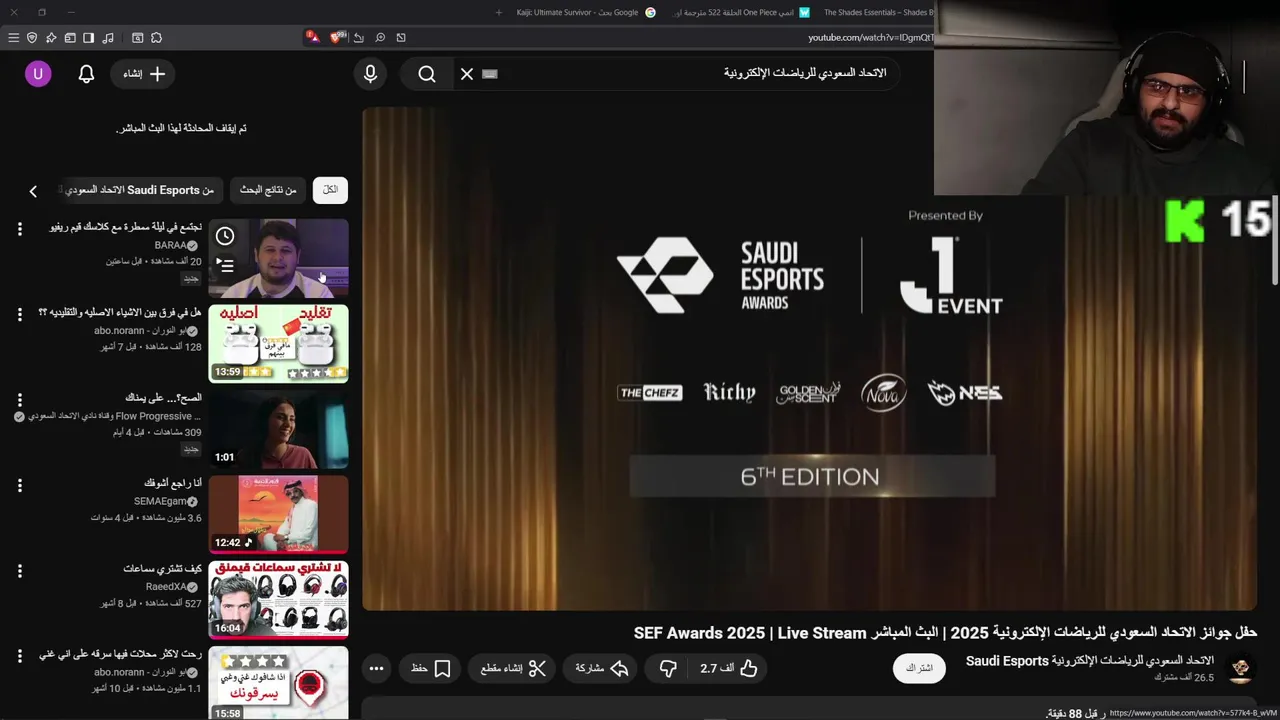Click the SEF Awards video player area
1280x720 pixels.
click(809, 359)
